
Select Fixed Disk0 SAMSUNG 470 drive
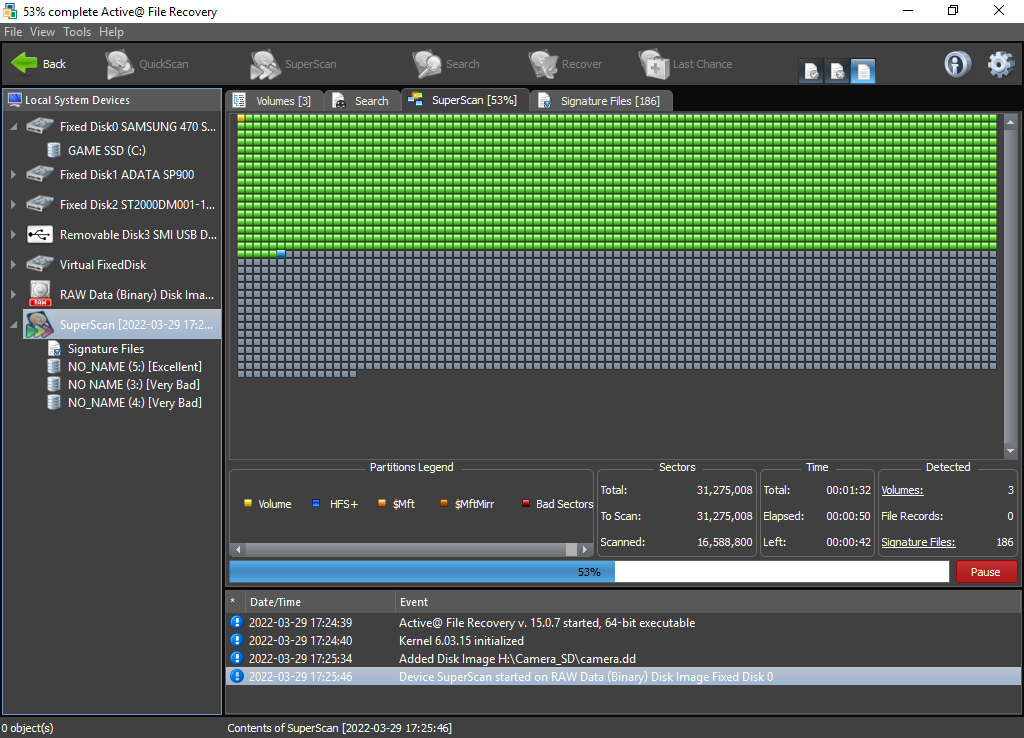(121, 127)
